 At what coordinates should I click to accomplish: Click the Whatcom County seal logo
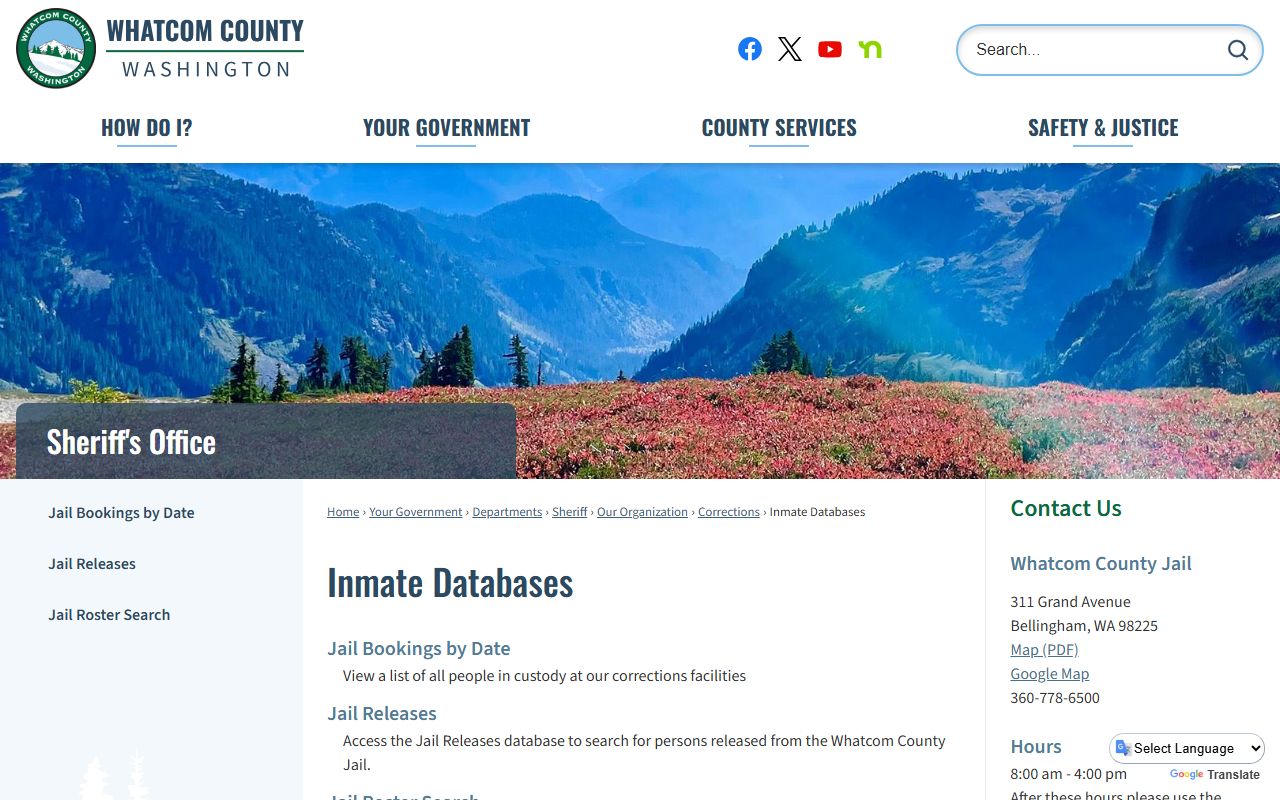[56, 48]
